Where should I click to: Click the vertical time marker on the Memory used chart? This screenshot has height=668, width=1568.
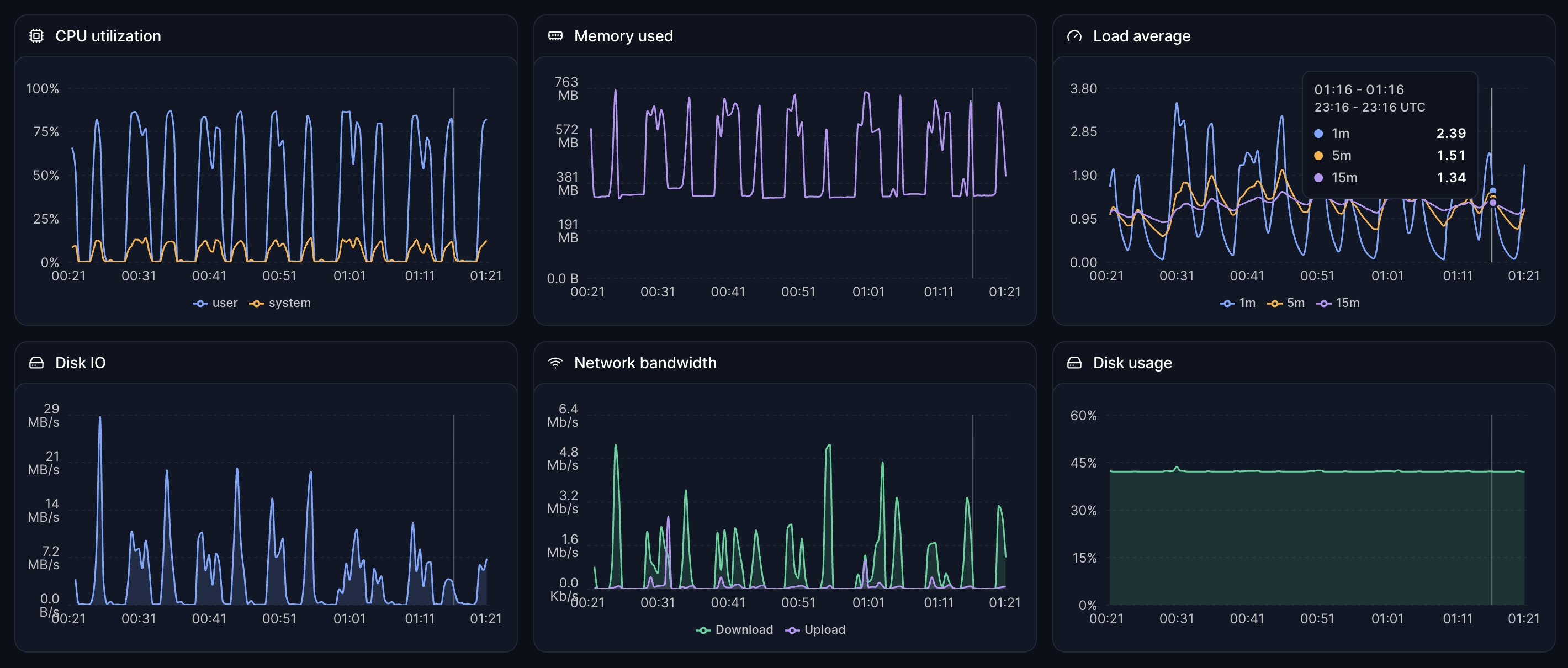[x=973, y=183]
